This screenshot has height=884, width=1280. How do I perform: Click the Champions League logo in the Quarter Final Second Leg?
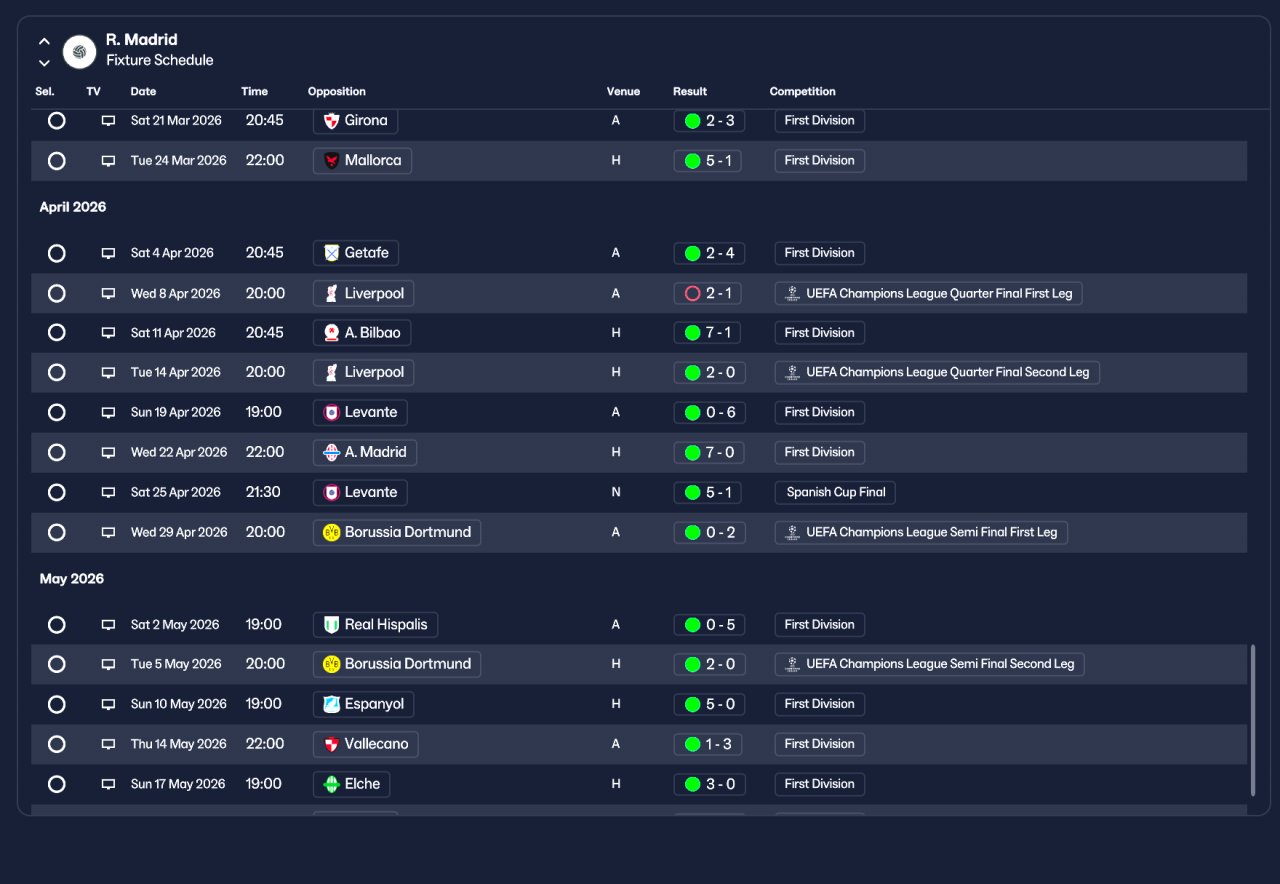point(793,373)
